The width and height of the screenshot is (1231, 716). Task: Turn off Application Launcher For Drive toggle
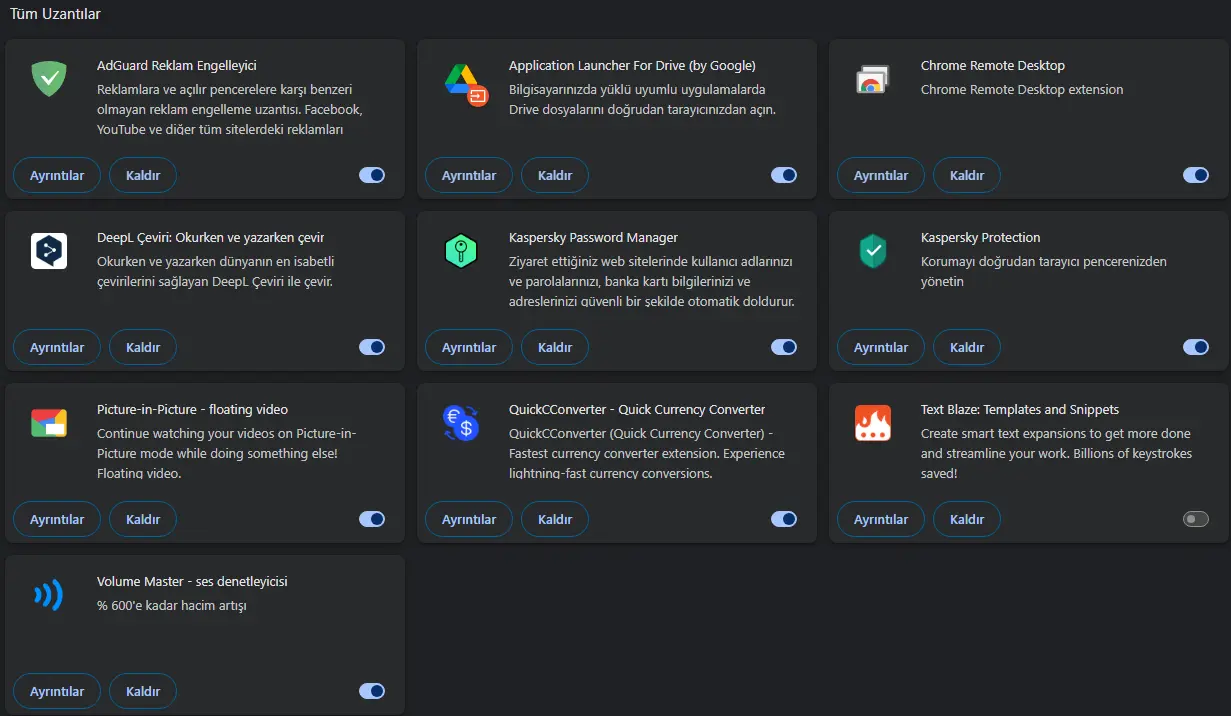pyautogui.click(x=784, y=175)
